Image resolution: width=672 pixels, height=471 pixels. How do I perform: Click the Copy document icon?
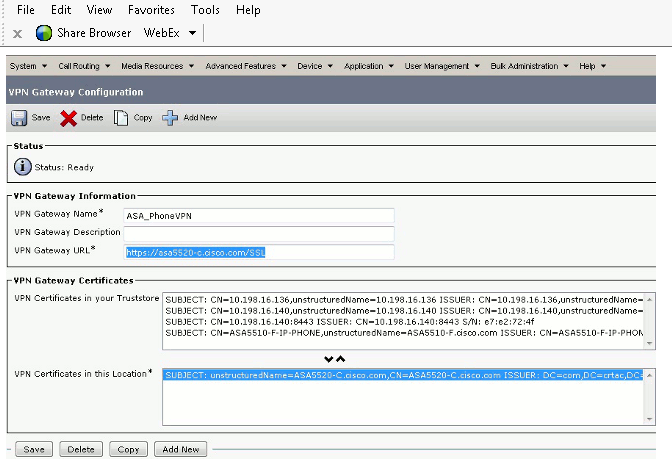click(x=121, y=118)
